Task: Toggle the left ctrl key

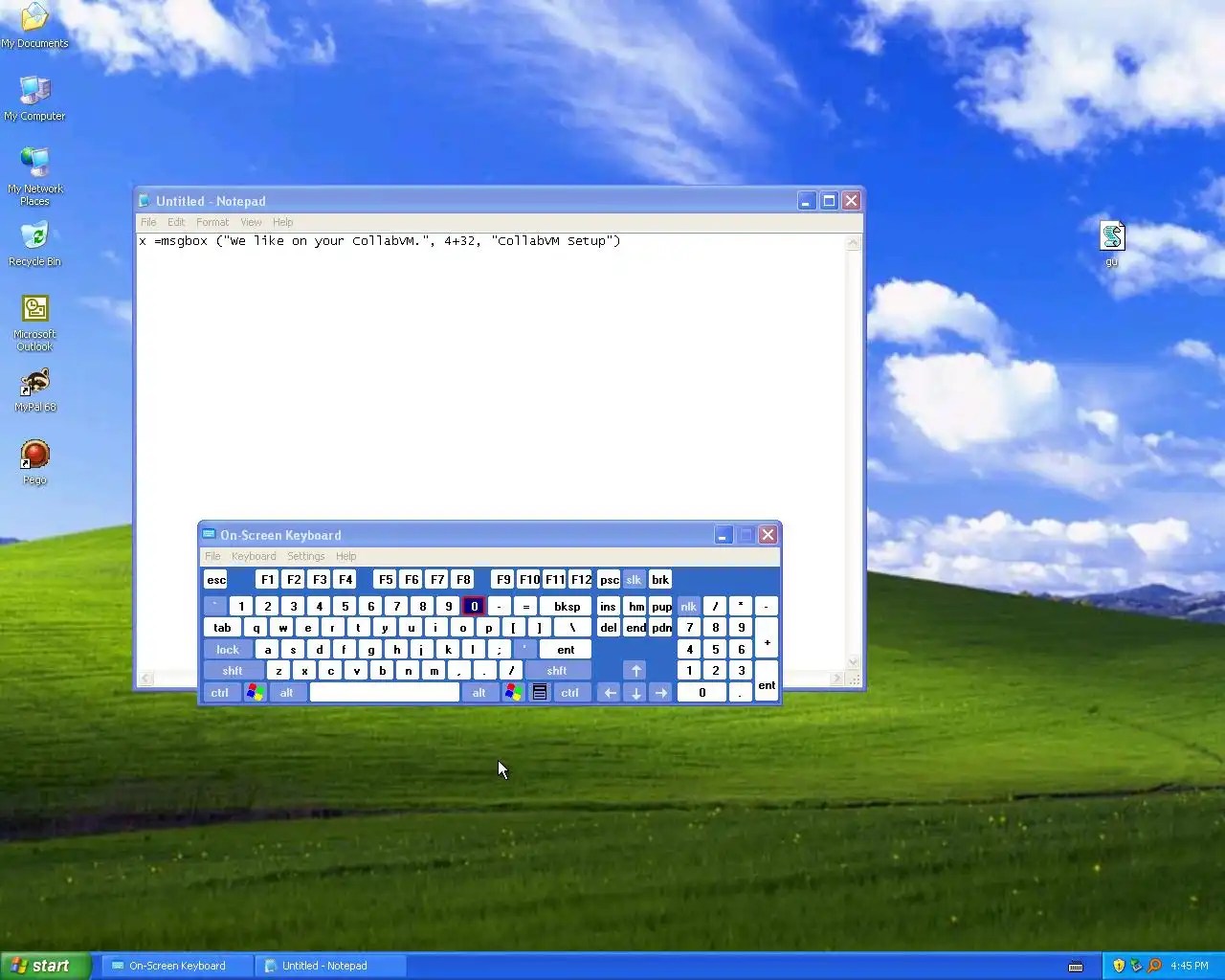Action: point(220,692)
